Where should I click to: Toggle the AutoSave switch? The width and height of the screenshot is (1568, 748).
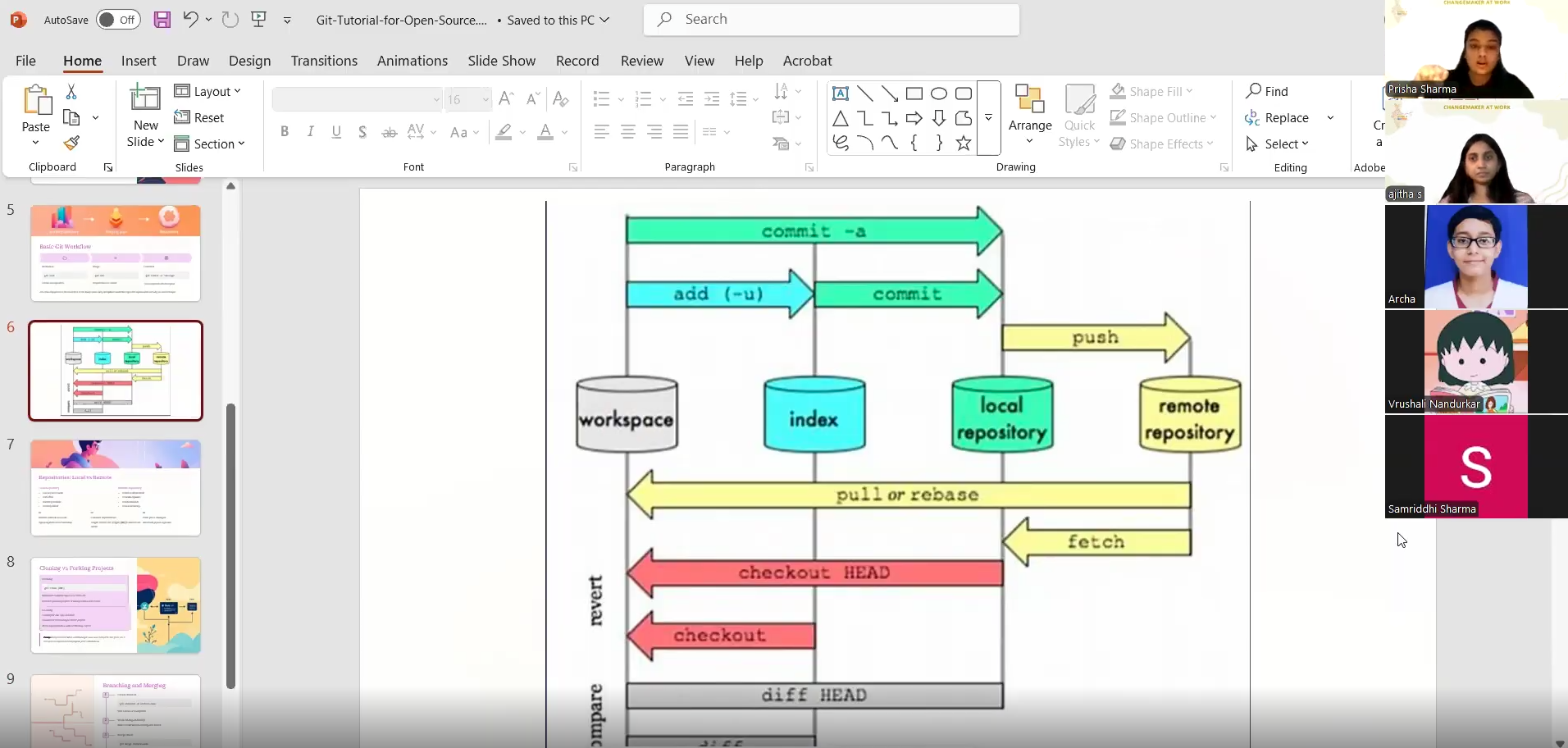point(118,20)
